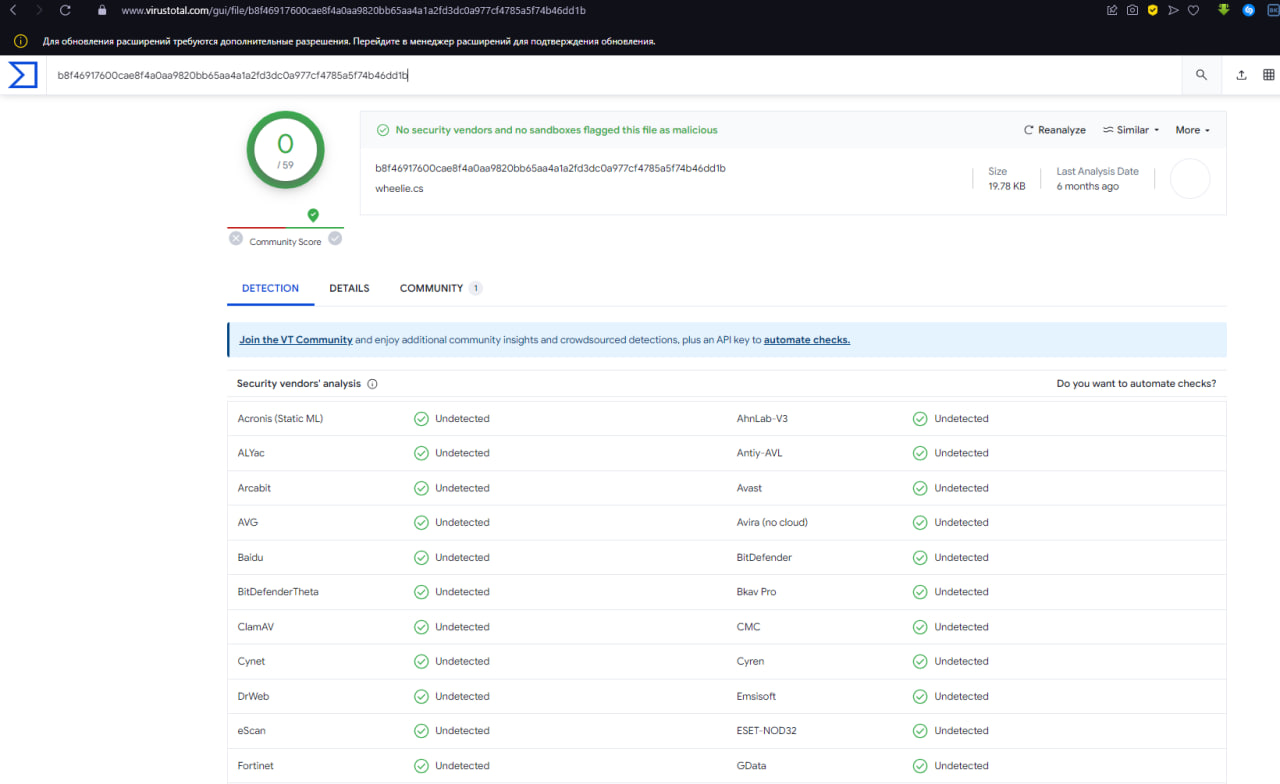This screenshot has height=784, width=1280.
Task: Click the file name wheelie.cs
Action: (399, 188)
